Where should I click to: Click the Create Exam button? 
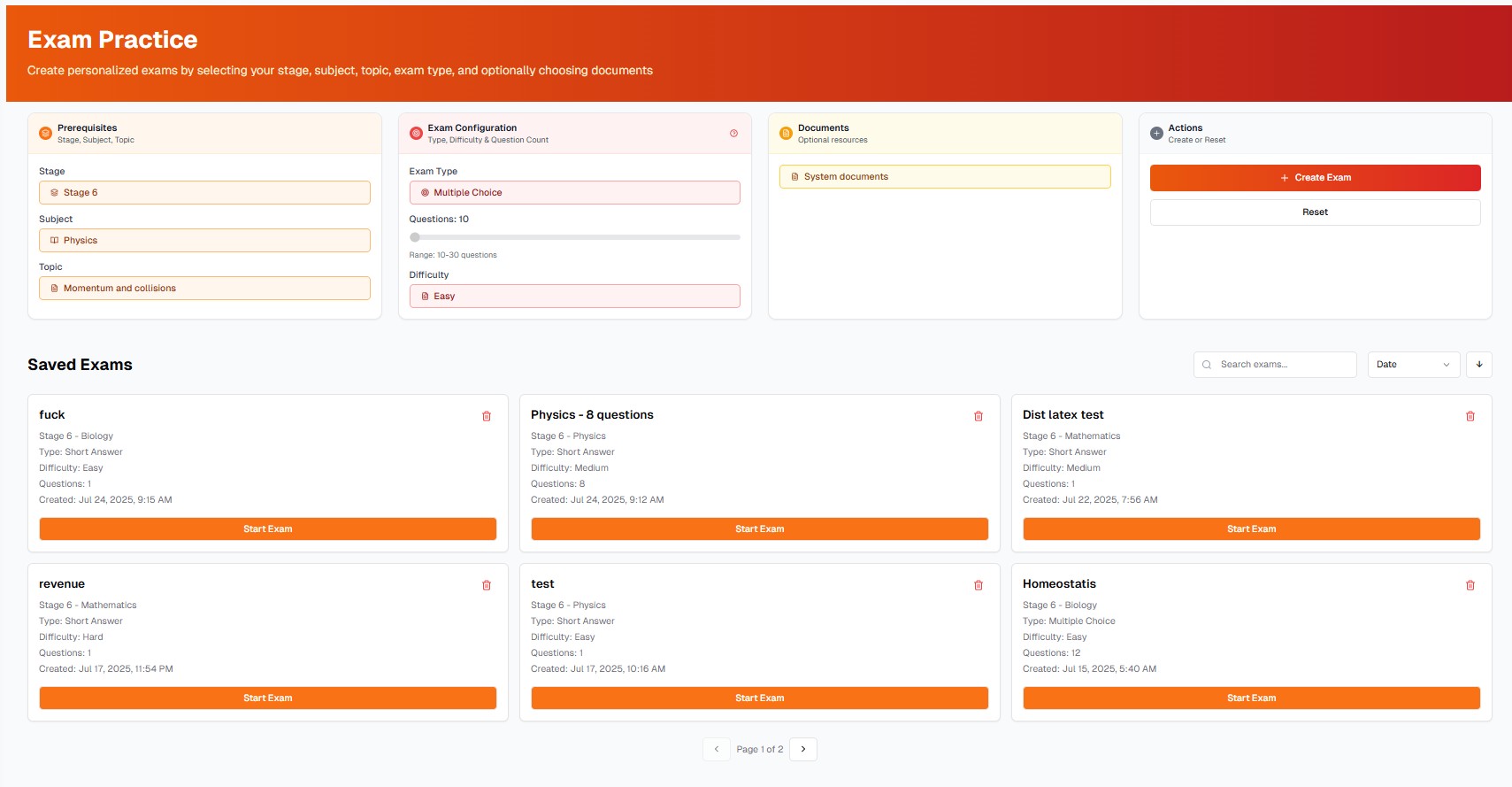pyautogui.click(x=1316, y=178)
